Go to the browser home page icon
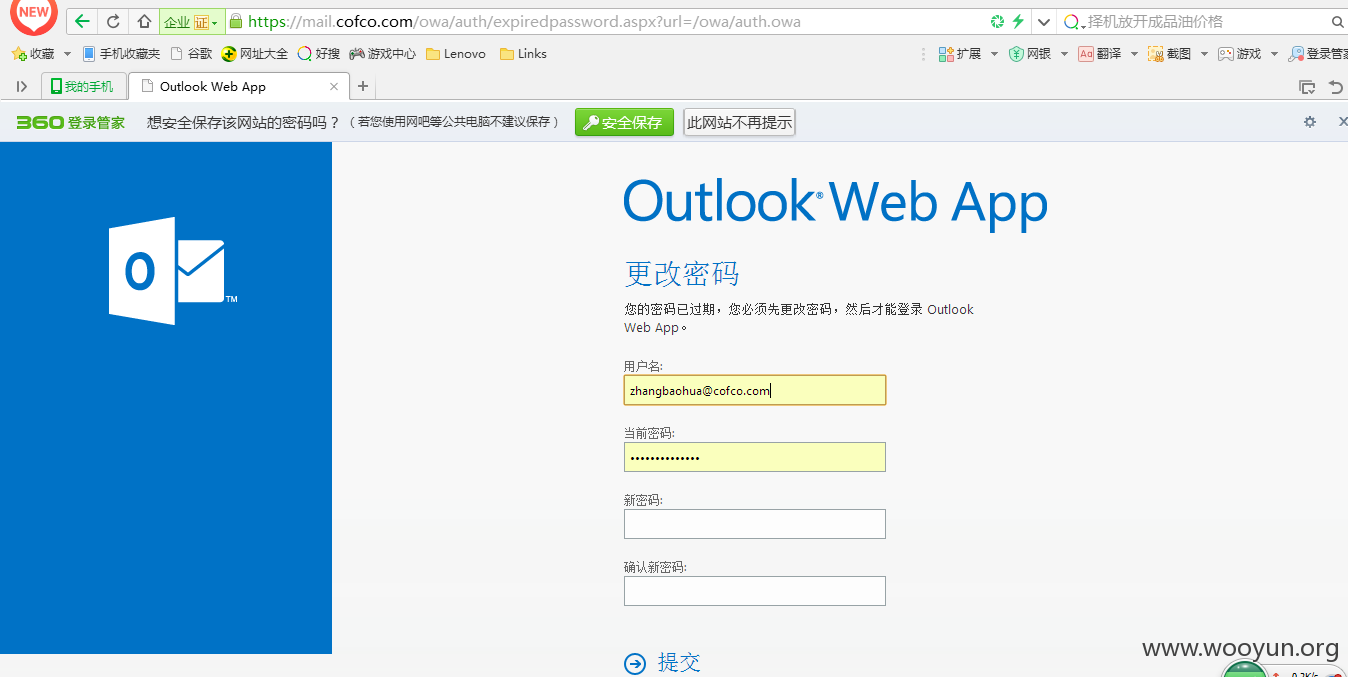 (x=144, y=22)
